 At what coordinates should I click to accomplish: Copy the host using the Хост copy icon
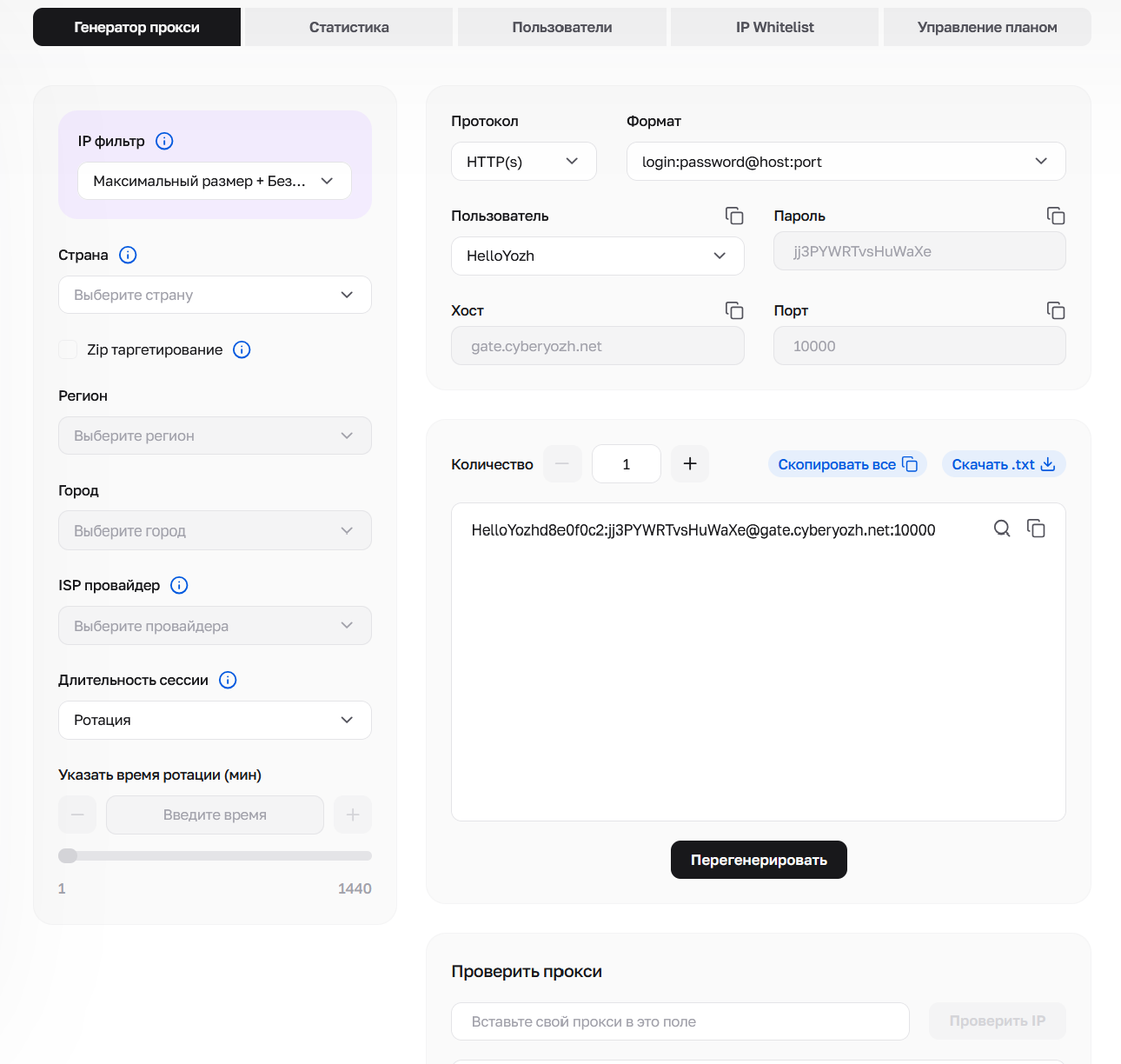coord(734,310)
